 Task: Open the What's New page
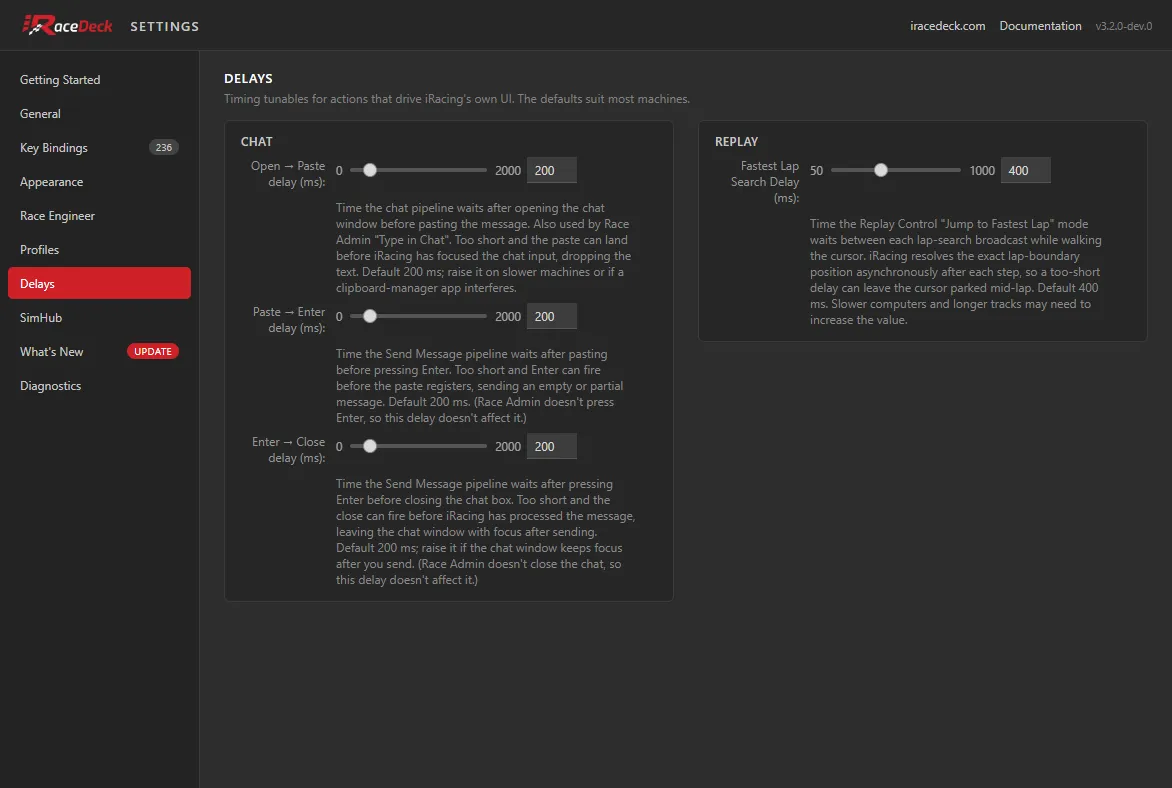click(x=99, y=351)
